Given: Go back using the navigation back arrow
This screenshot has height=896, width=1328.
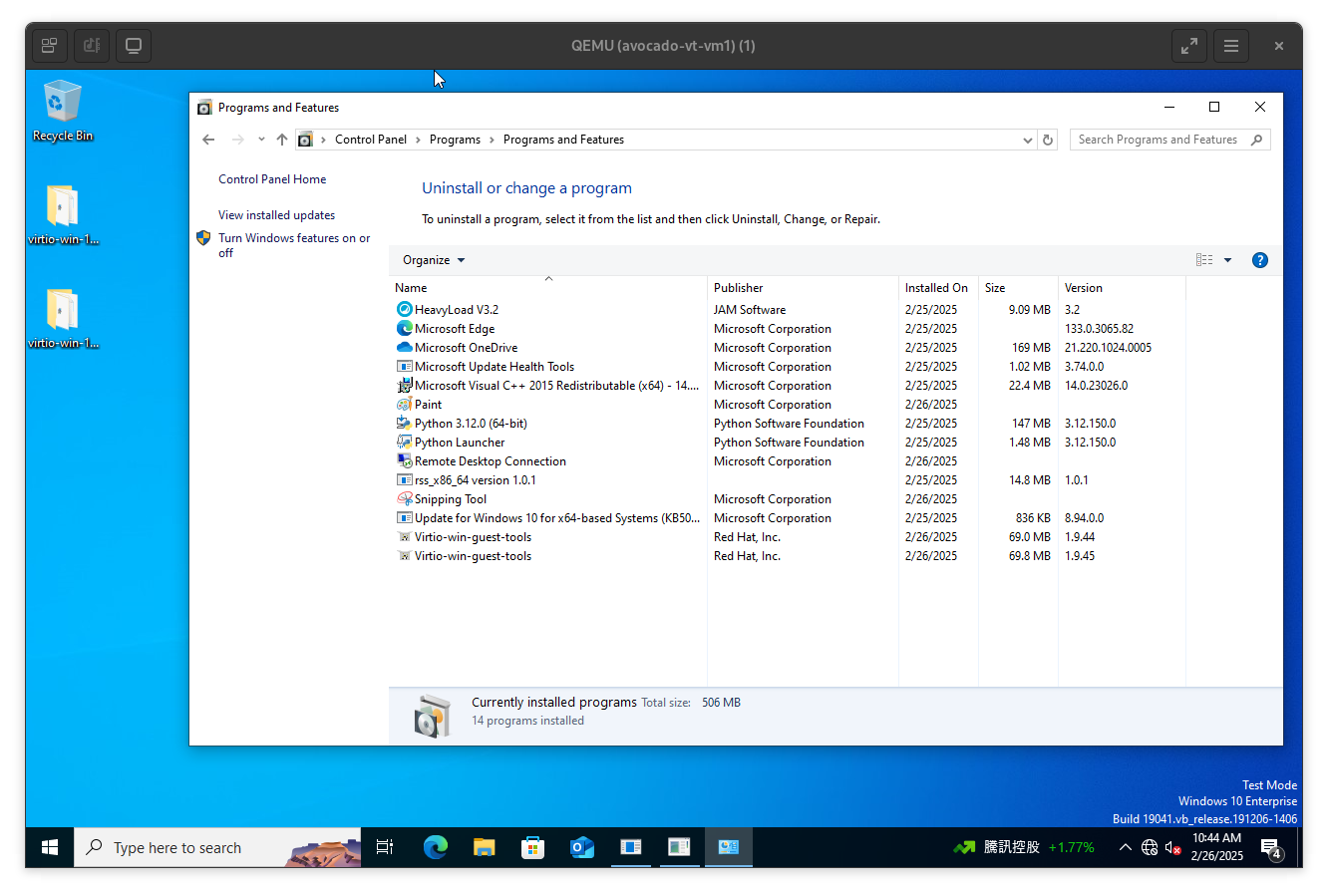Looking at the screenshot, I should click(x=208, y=140).
